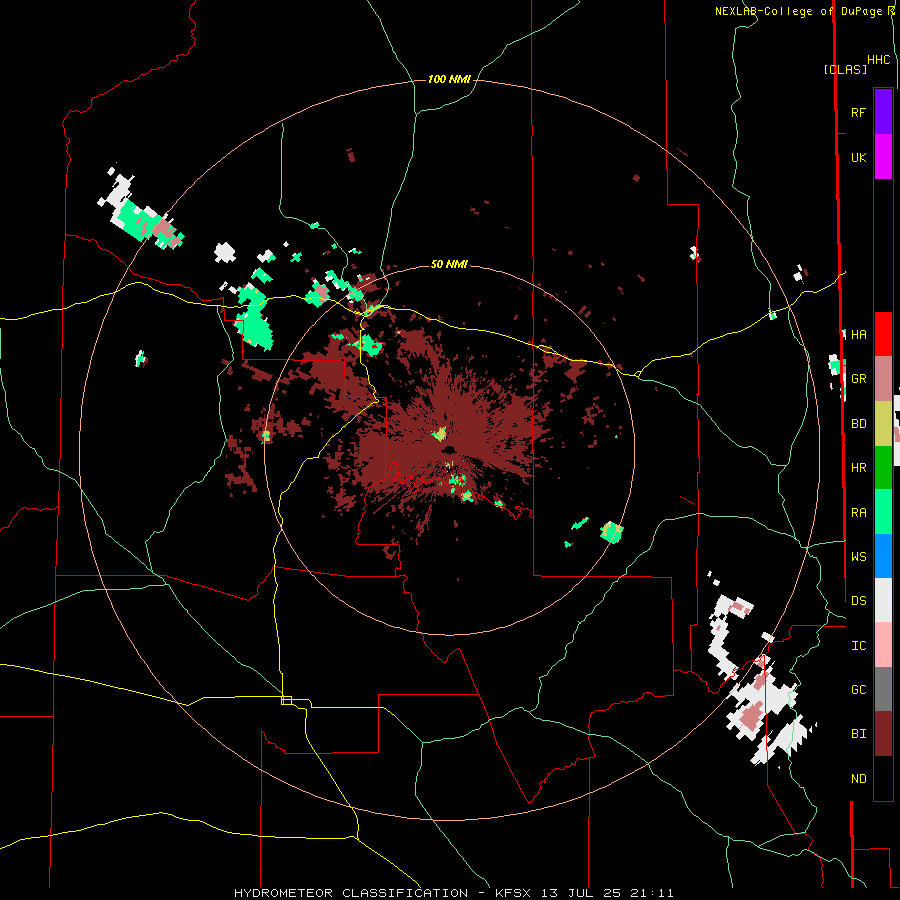Click the RF purple legend swatch
The width and height of the screenshot is (900, 900).
pyautogui.click(x=883, y=112)
